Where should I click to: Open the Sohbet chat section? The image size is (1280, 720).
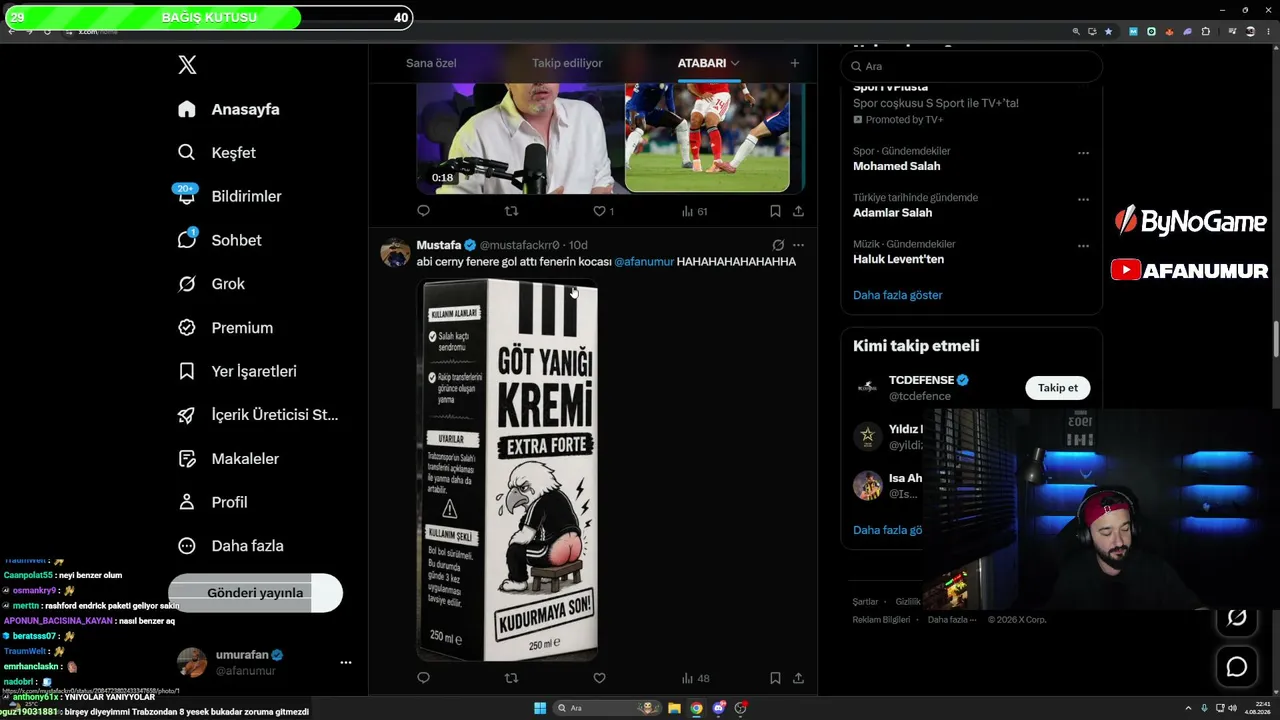coord(219,240)
